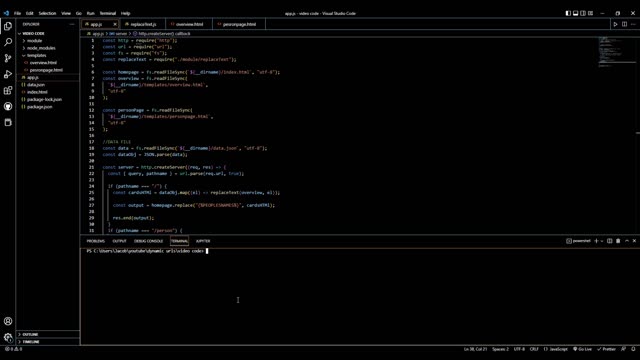Open the Go menu
Image resolution: width=640 pixels, height=360 pixels.
pyautogui.click(x=79, y=13)
